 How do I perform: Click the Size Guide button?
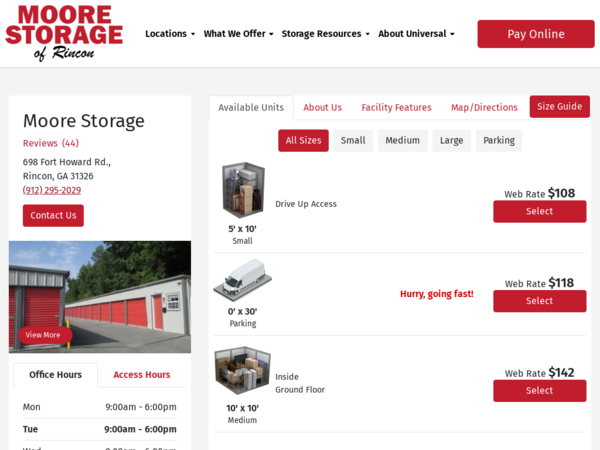tap(559, 106)
